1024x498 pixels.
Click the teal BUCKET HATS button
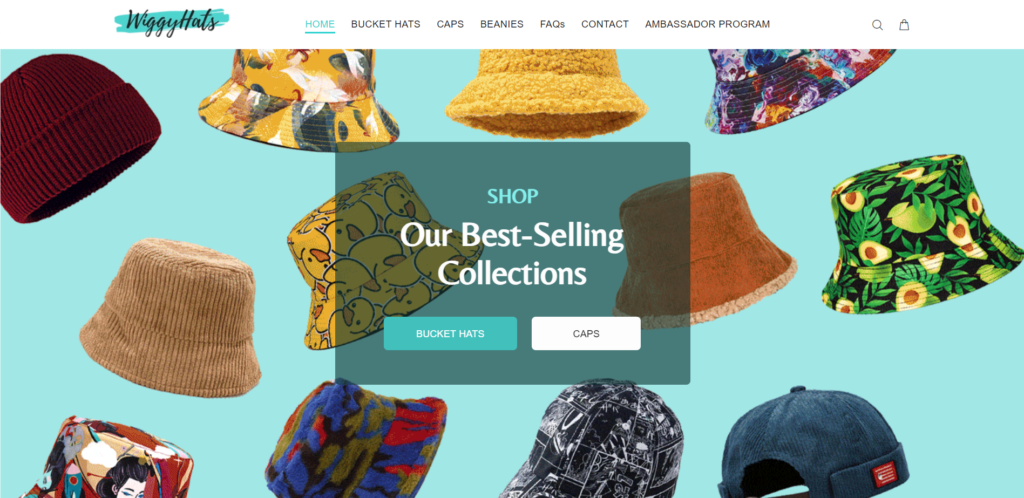pyautogui.click(x=450, y=334)
